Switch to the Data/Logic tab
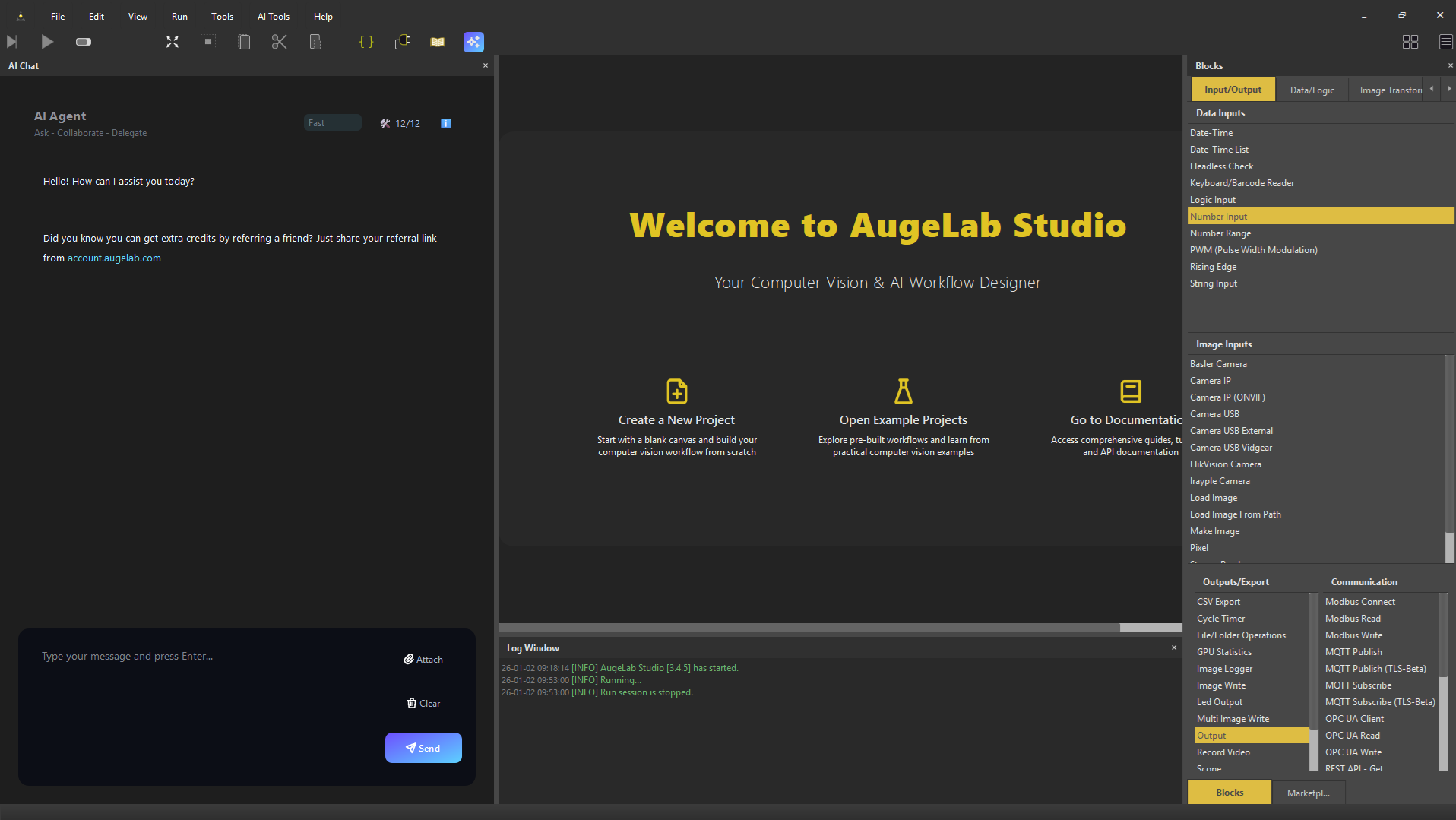Viewport: 1456px width, 820px height. (x=1312, y=90)
